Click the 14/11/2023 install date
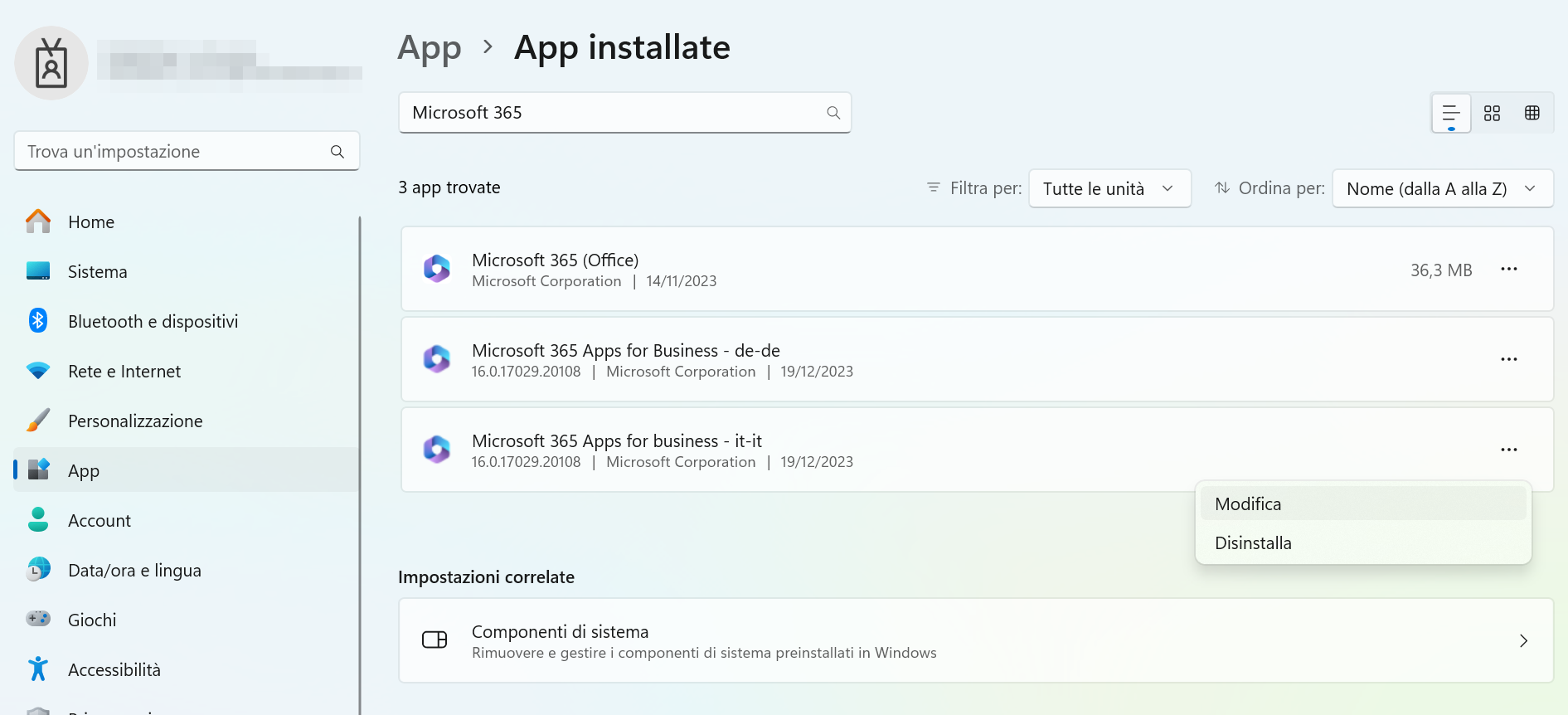This screenshot has width=1568, height=715. click(x=682, y=281)
